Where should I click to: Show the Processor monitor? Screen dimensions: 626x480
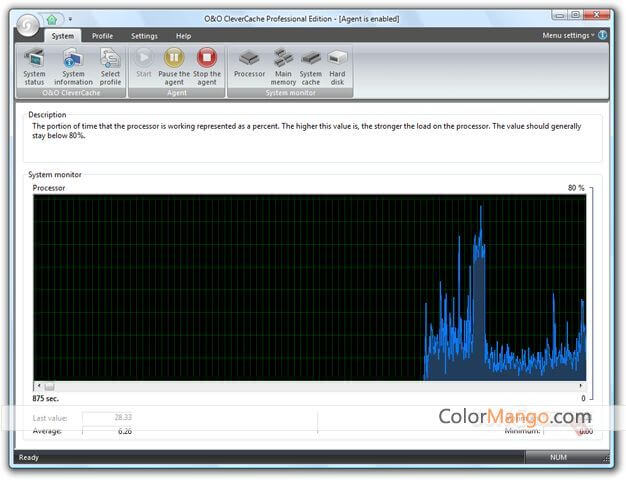pyautogui.click(x=249, y=63)
